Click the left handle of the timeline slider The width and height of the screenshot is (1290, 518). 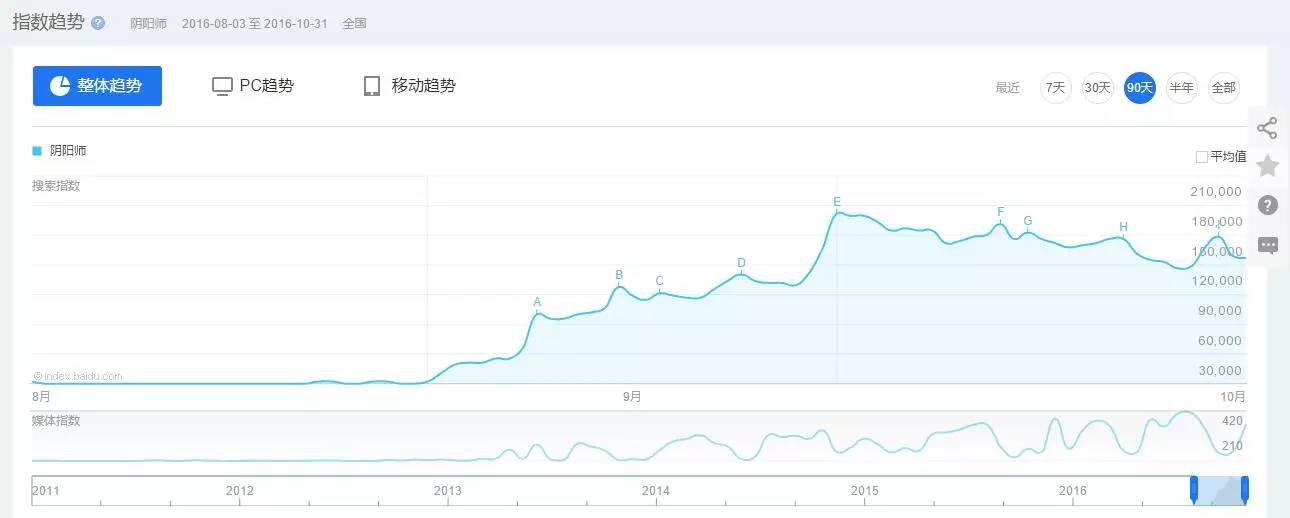point(1193,488)
